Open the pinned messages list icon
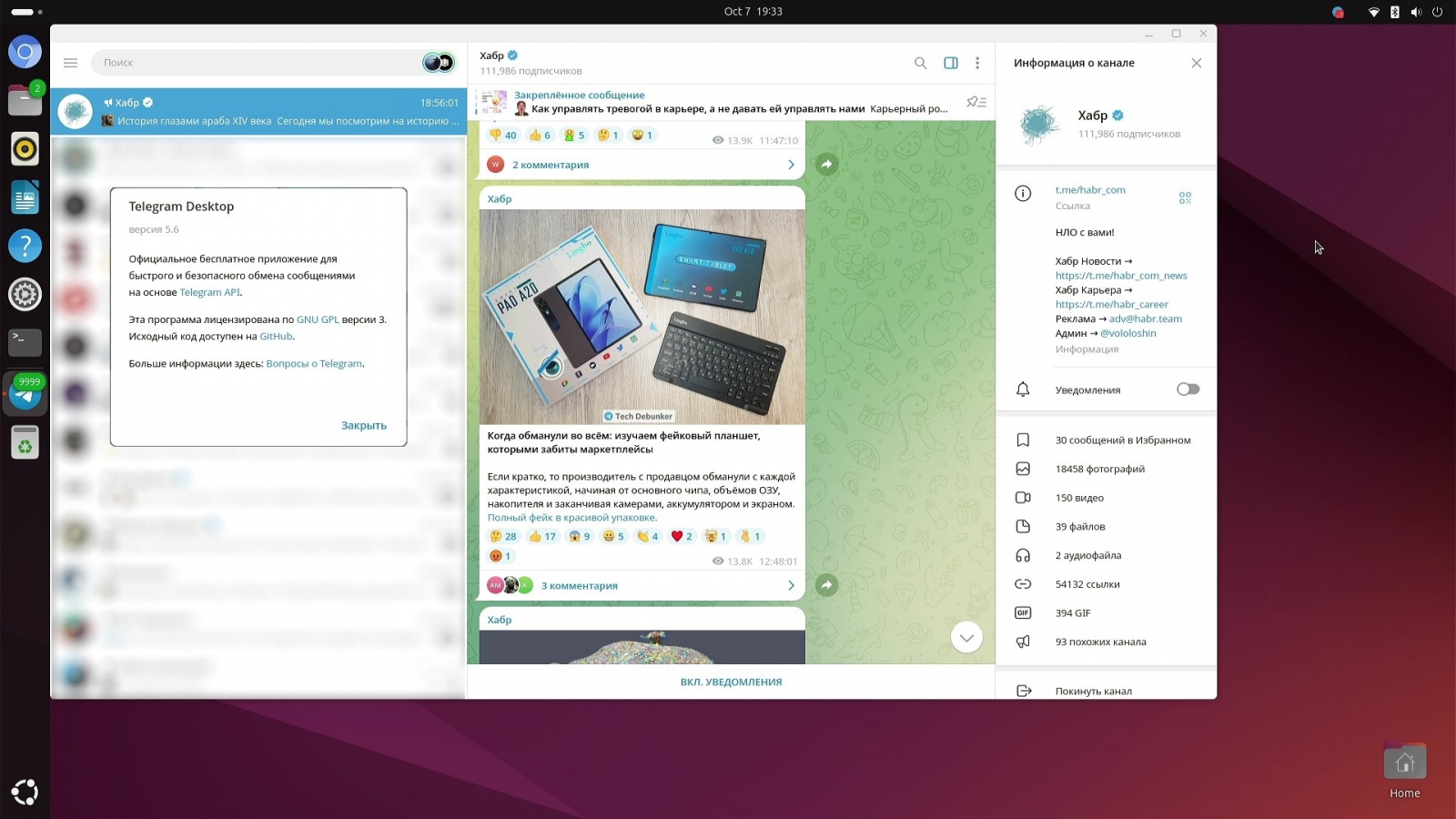Viewport: 1456px width, 819px height. coord(976,102)
